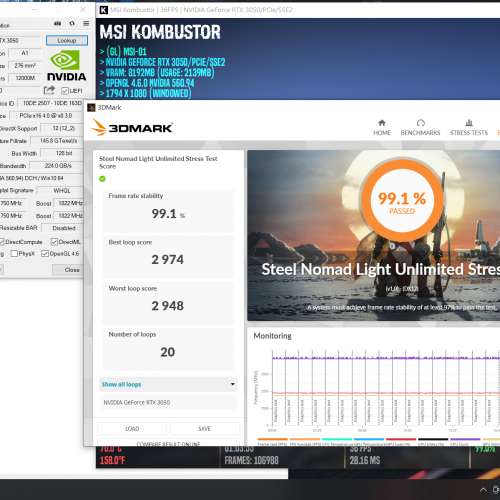Open the STRESS TESTS tab in 3DMark
500x500 pixels.
pos(469,128)
